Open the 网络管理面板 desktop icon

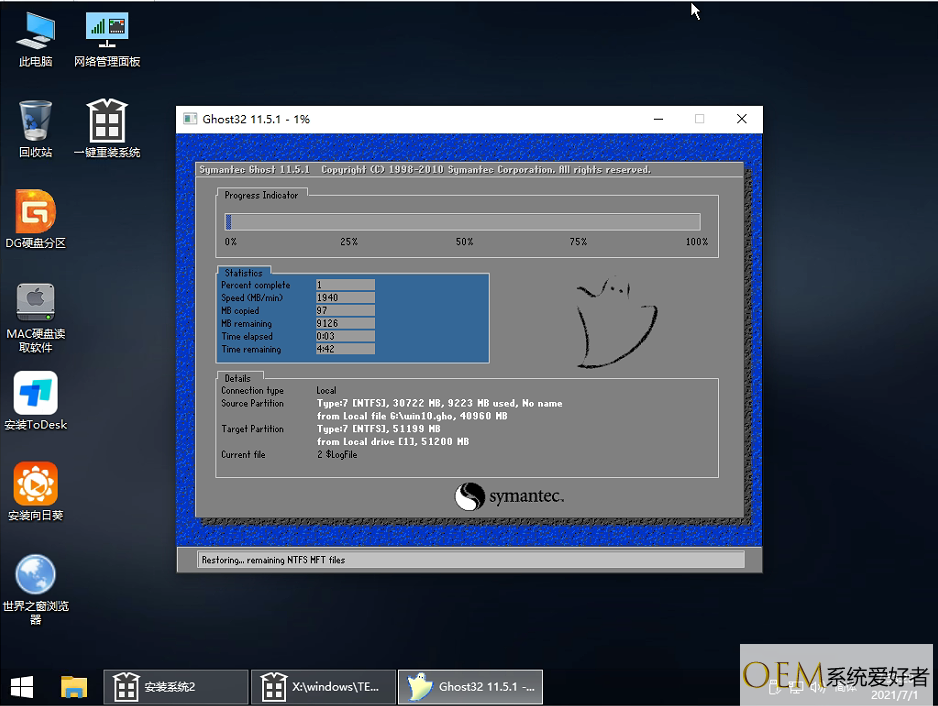pos(107,38)
